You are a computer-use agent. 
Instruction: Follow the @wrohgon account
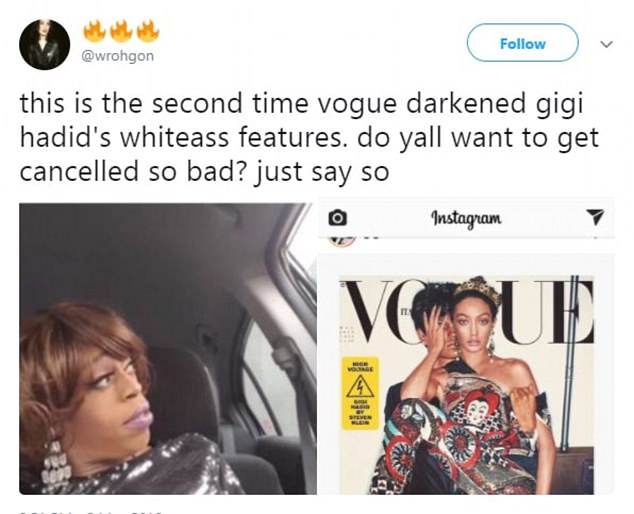[x=522, y=43]
